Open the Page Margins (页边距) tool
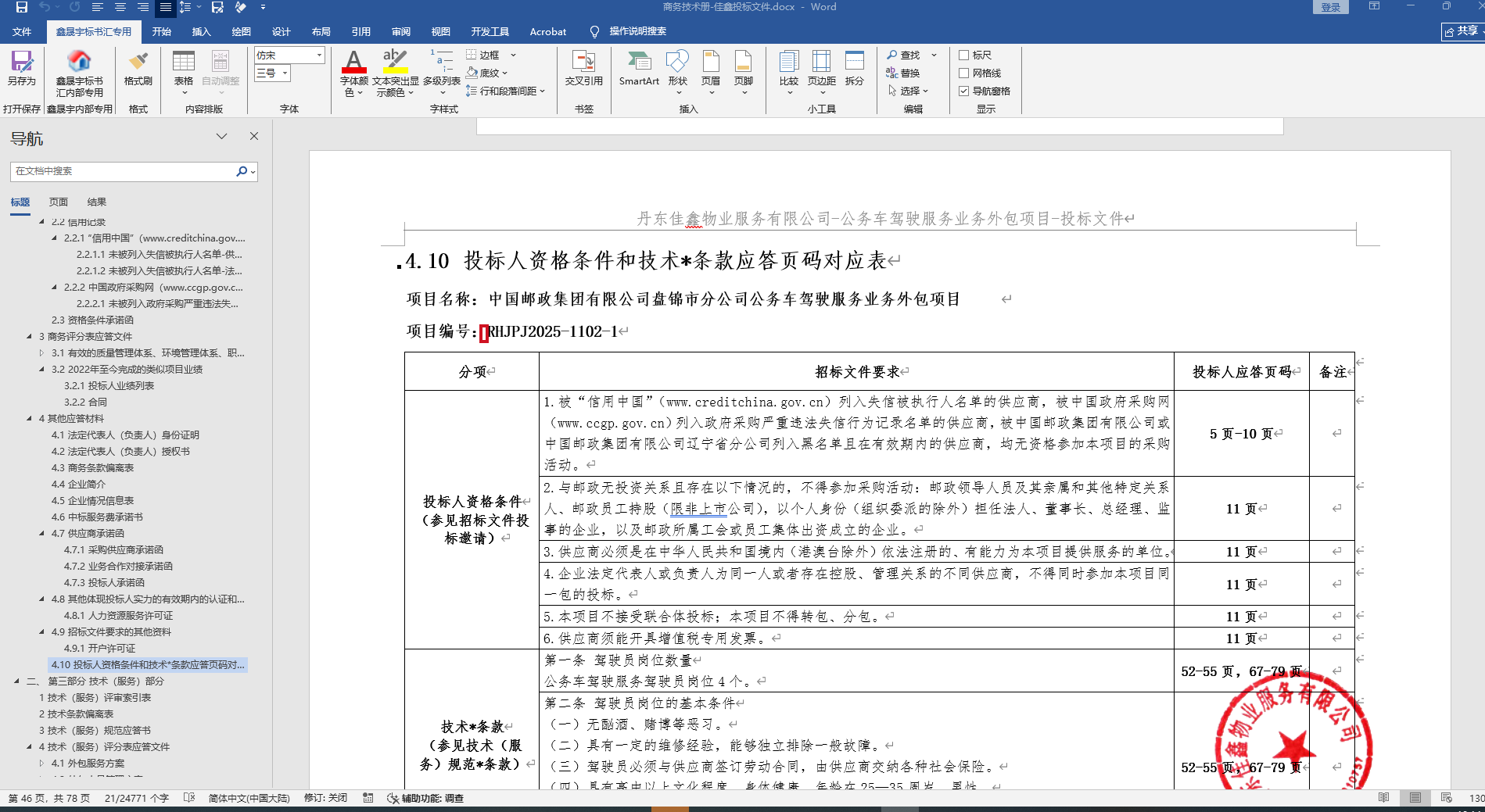The image size is (1485, 812). pos(821,63)
